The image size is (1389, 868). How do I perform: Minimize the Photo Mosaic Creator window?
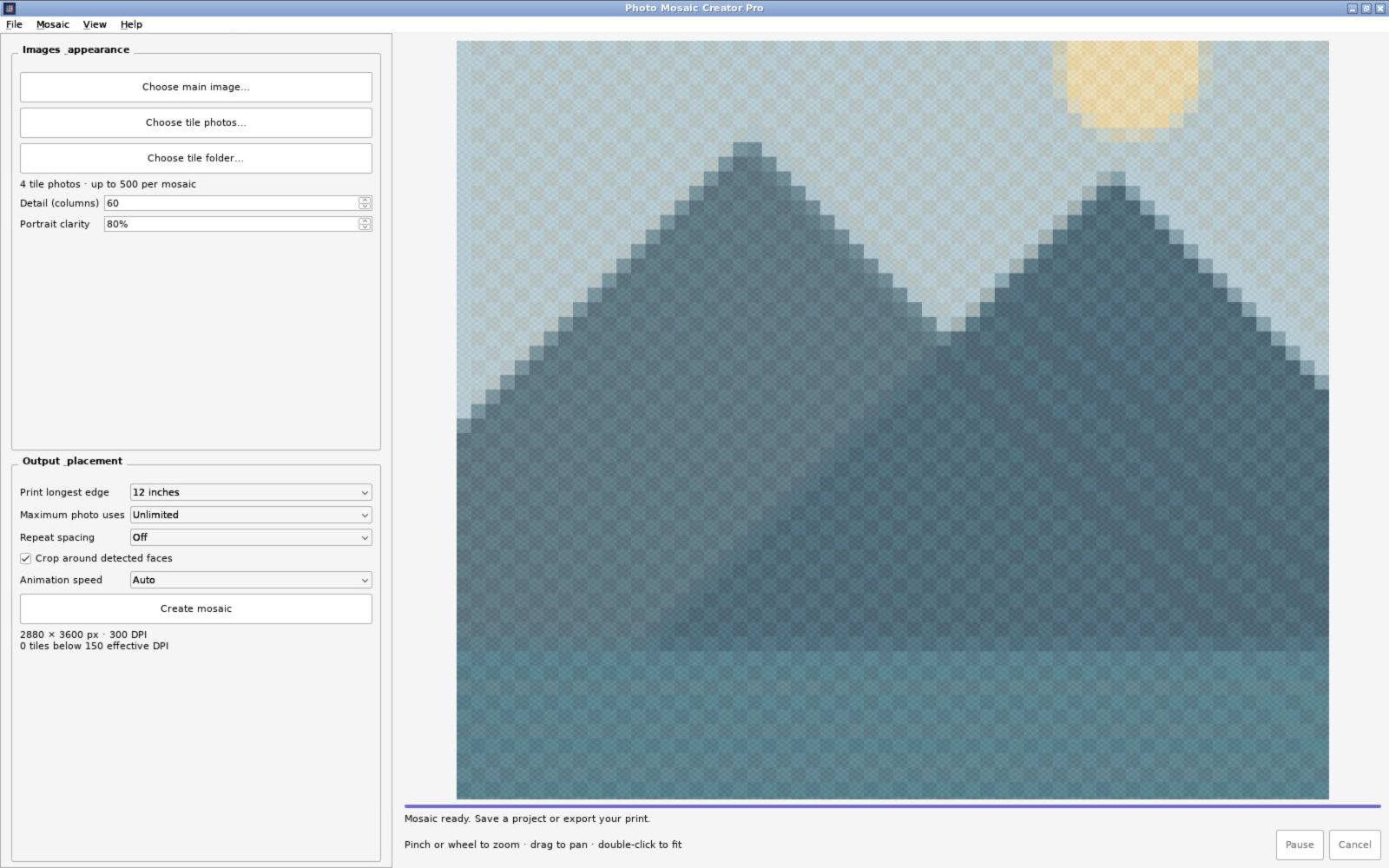click(1352, 8)
